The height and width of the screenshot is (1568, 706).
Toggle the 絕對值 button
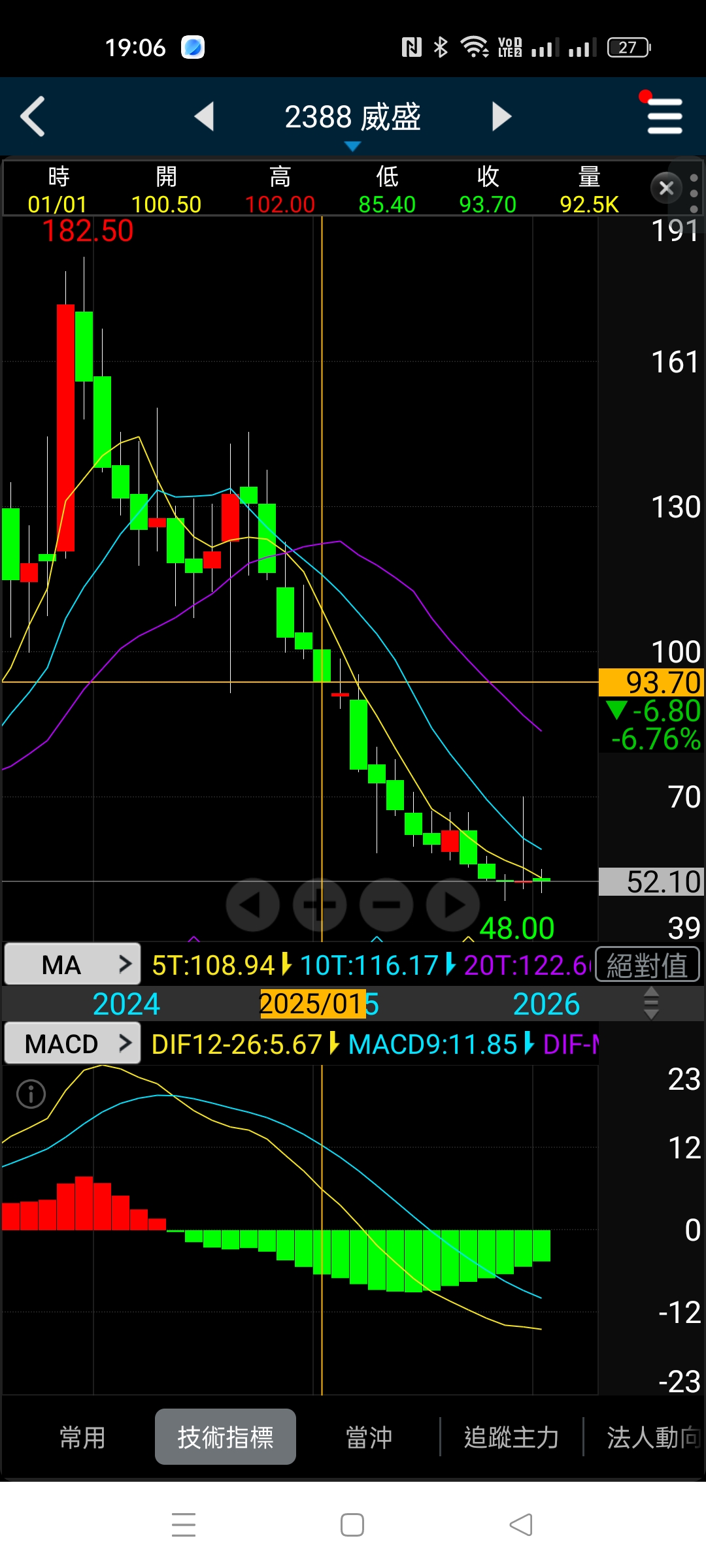click(647, 965)
